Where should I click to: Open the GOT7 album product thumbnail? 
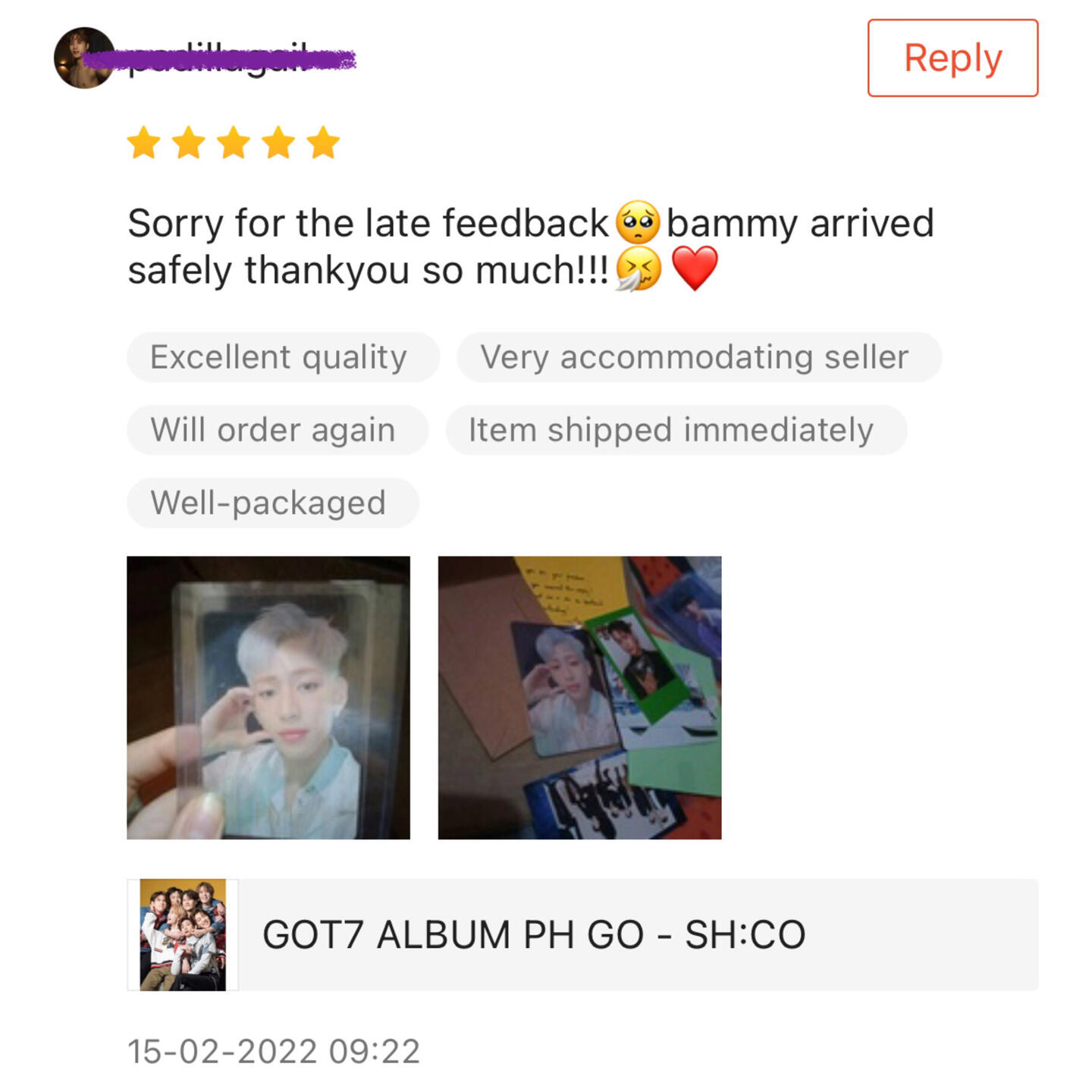click(183, 934)
